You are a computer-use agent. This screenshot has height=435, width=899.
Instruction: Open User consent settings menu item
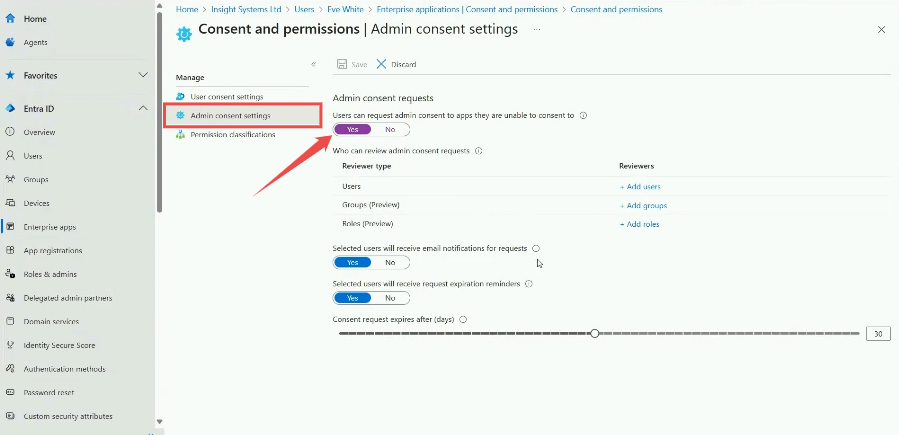226,97
